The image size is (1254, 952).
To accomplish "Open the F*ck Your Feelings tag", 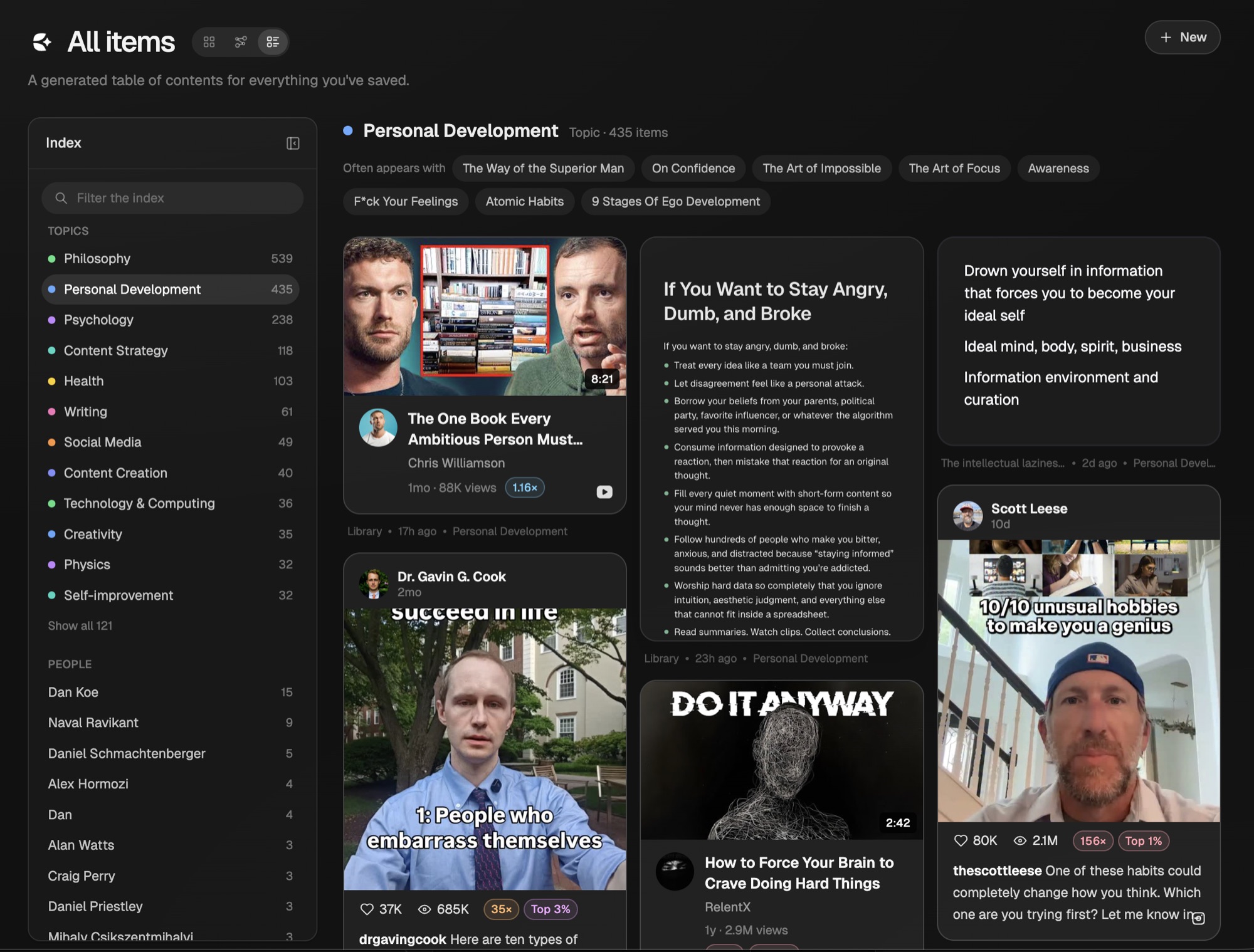I will pos(406,202).
